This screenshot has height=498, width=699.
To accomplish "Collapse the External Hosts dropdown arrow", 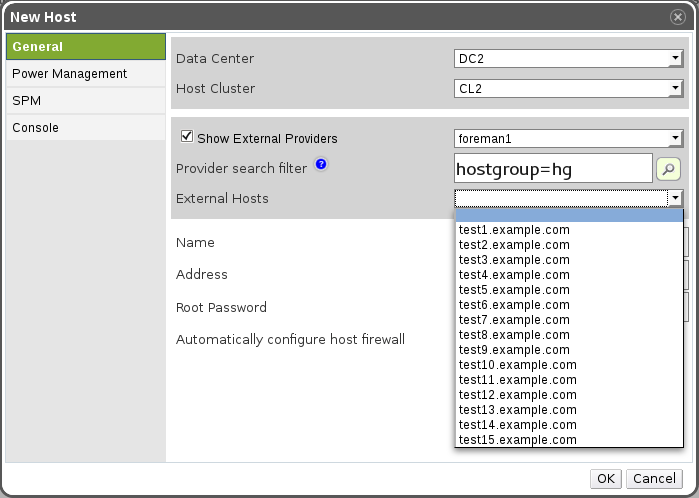I will tap(676, 199).
